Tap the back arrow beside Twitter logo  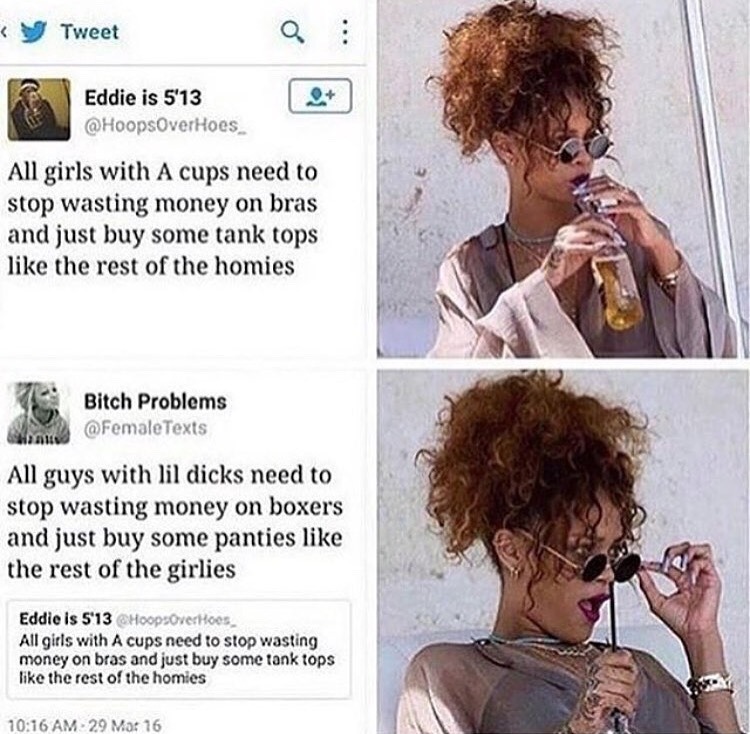point(4,33)
